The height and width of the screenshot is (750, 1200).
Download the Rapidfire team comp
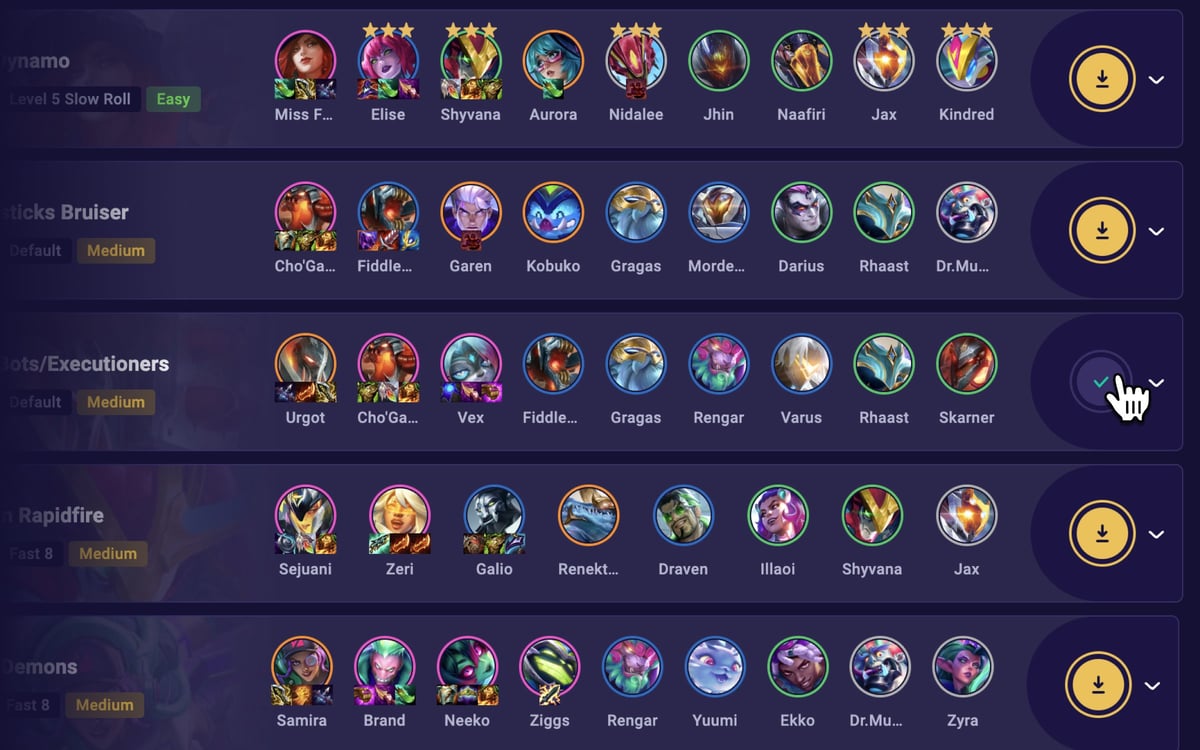(x=1102, y=534)
